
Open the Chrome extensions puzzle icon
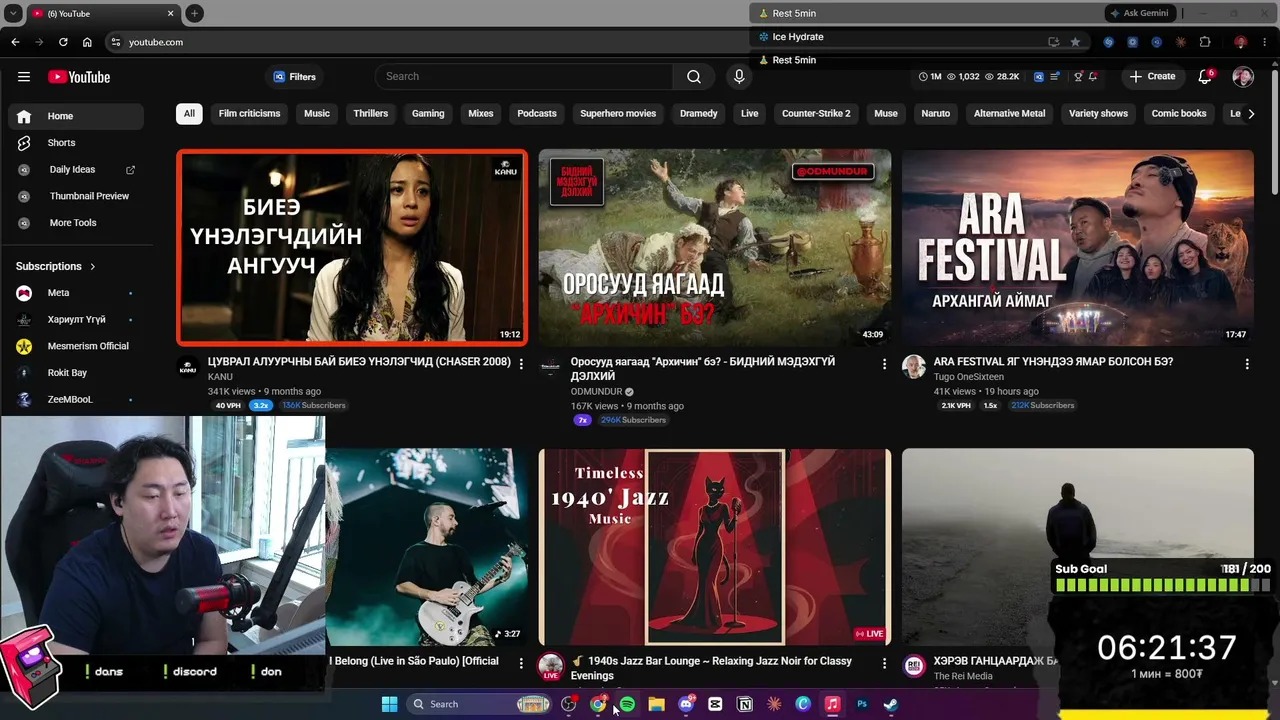[x=1205, y=42]
